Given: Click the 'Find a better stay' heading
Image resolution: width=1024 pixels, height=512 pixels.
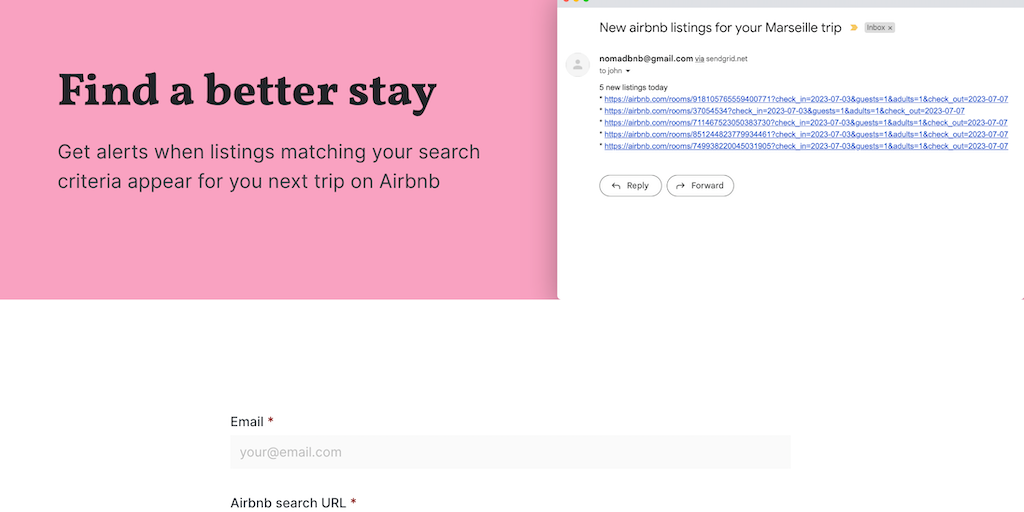Looking at the screenshot, I should coord(247,91).
